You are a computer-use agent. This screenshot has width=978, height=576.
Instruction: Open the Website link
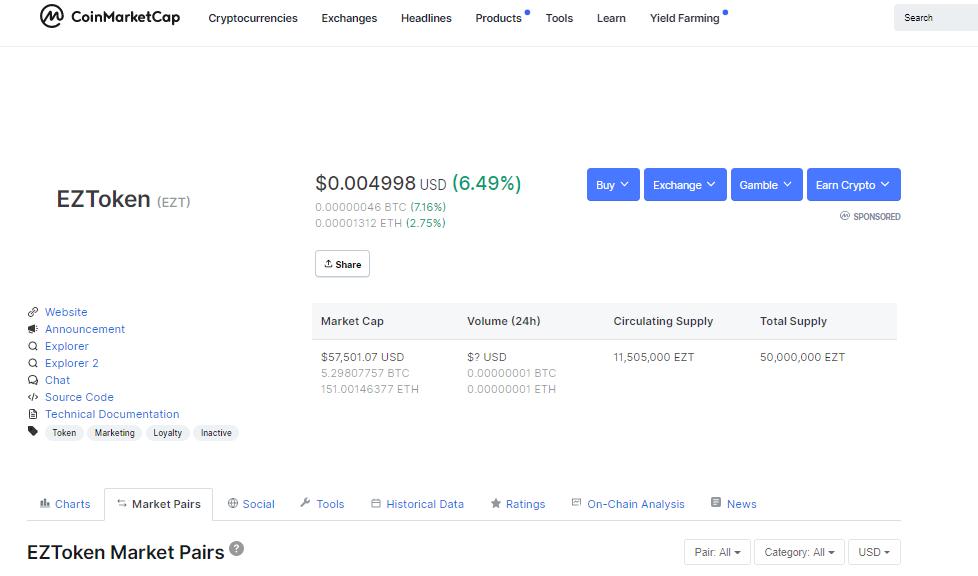pyautogui.click(x=66, y=312)
